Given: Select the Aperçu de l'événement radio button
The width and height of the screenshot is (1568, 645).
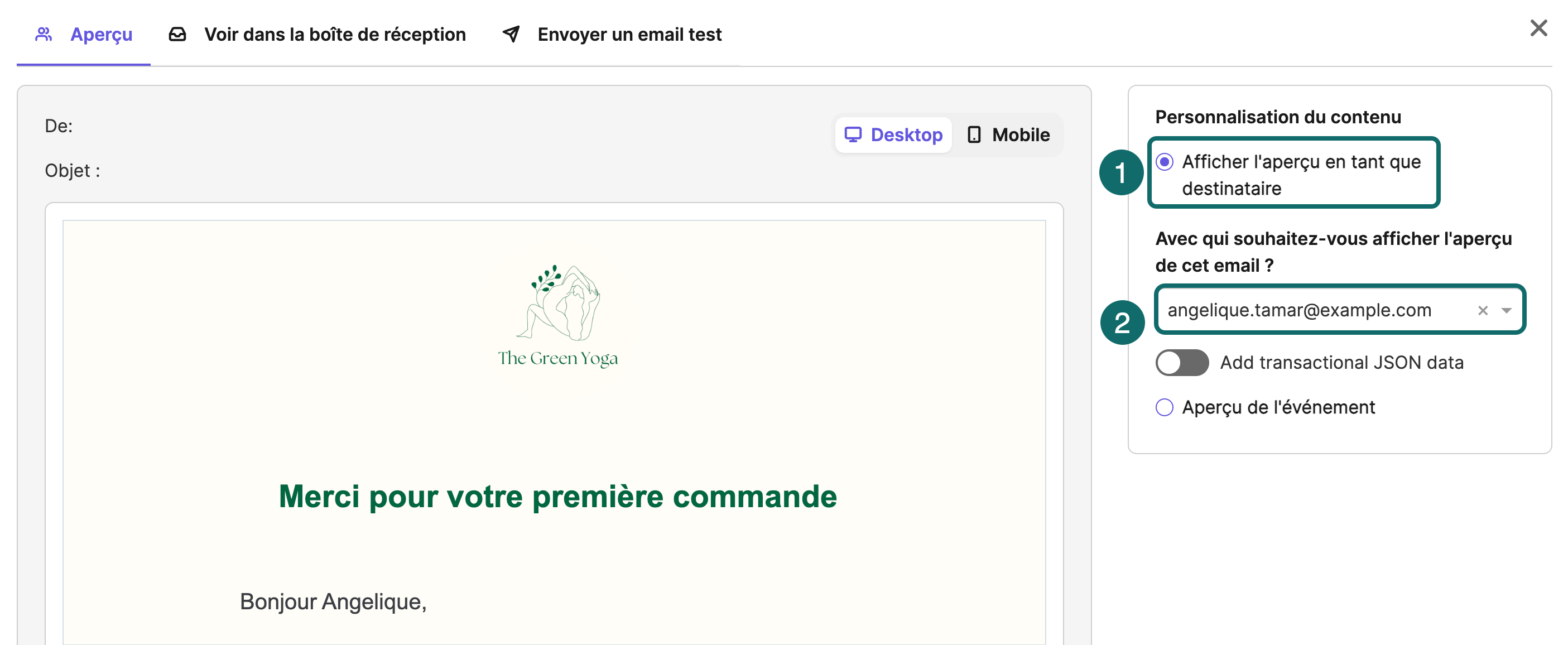Looking at the screenshot, I should tap(1165, 407).
